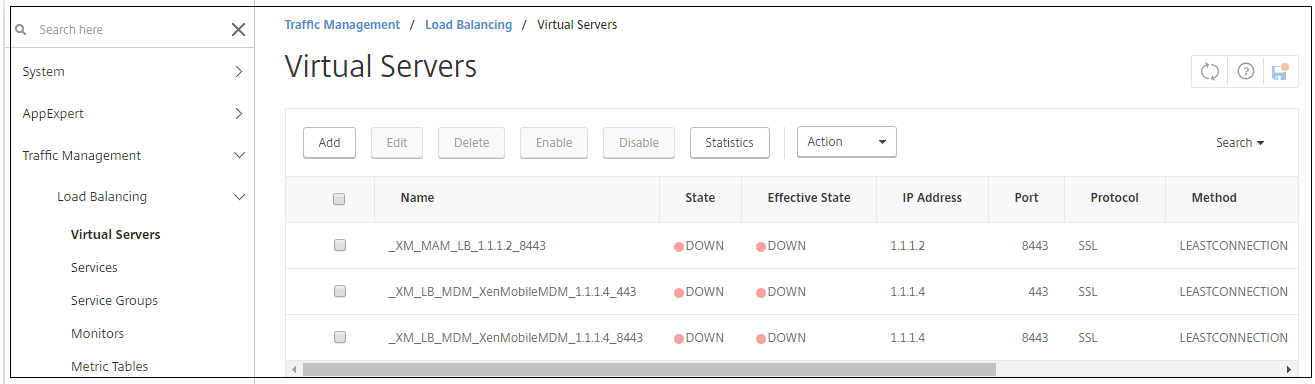
Task: Click the name _XM_LB_MDM_XenMobileMDM_1.1.1.4_8443
Action: (x=515, y=337)
